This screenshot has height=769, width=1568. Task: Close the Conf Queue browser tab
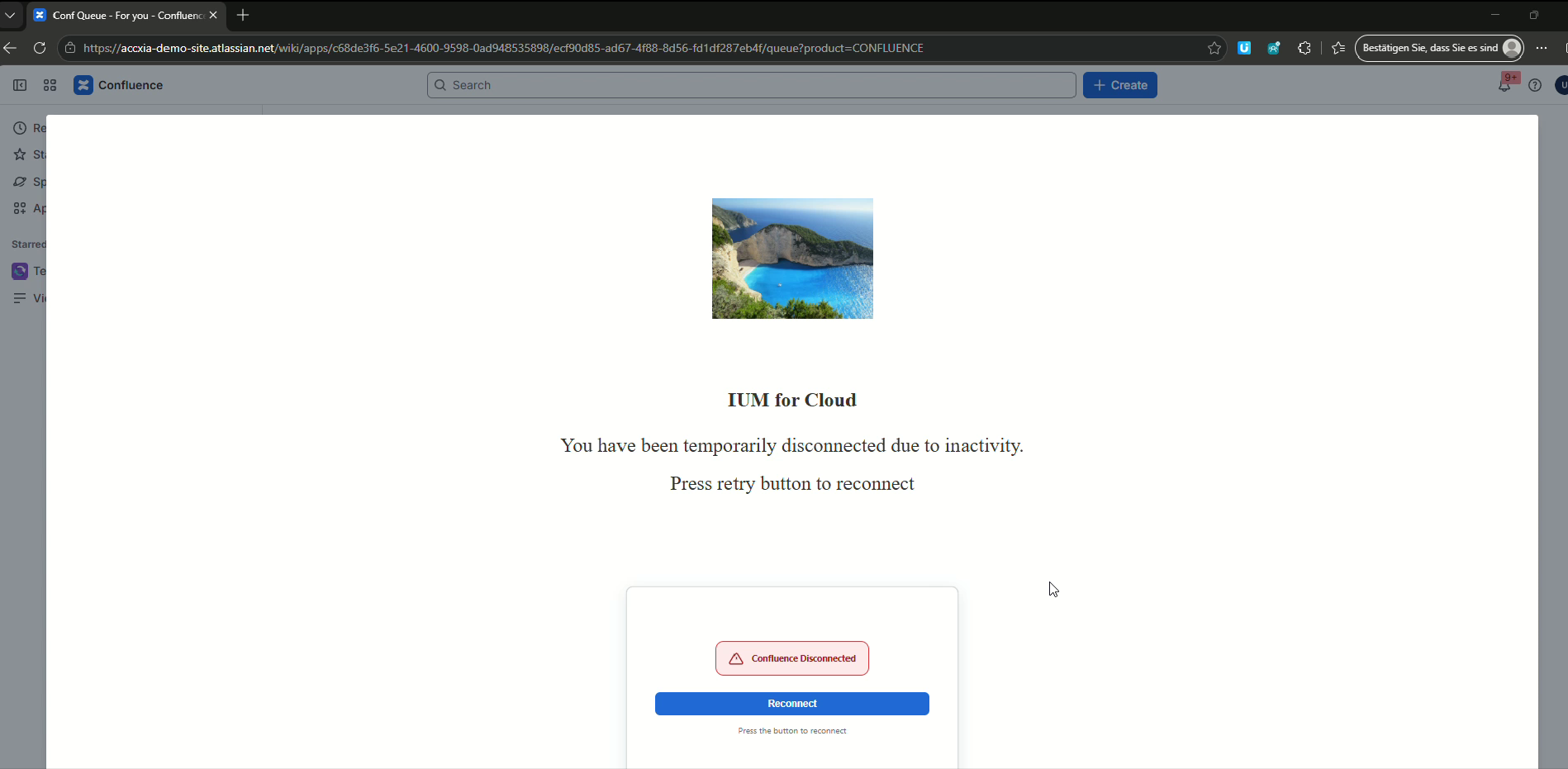point(213,15)
